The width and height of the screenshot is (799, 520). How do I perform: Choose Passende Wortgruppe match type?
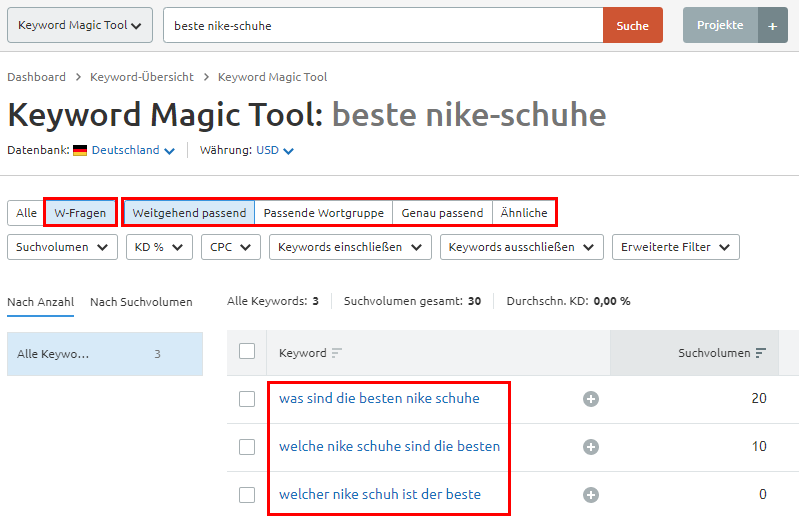324,213
